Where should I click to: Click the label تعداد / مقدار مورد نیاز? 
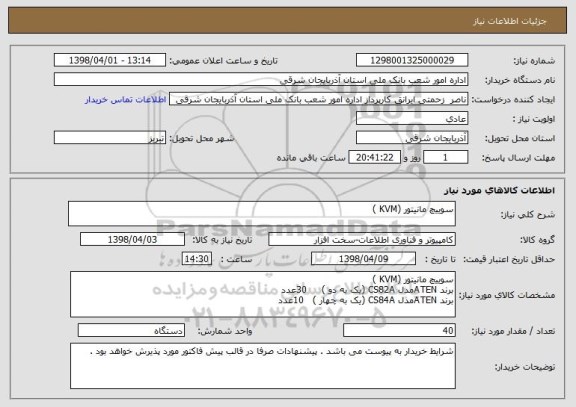(x=513, y=331)
